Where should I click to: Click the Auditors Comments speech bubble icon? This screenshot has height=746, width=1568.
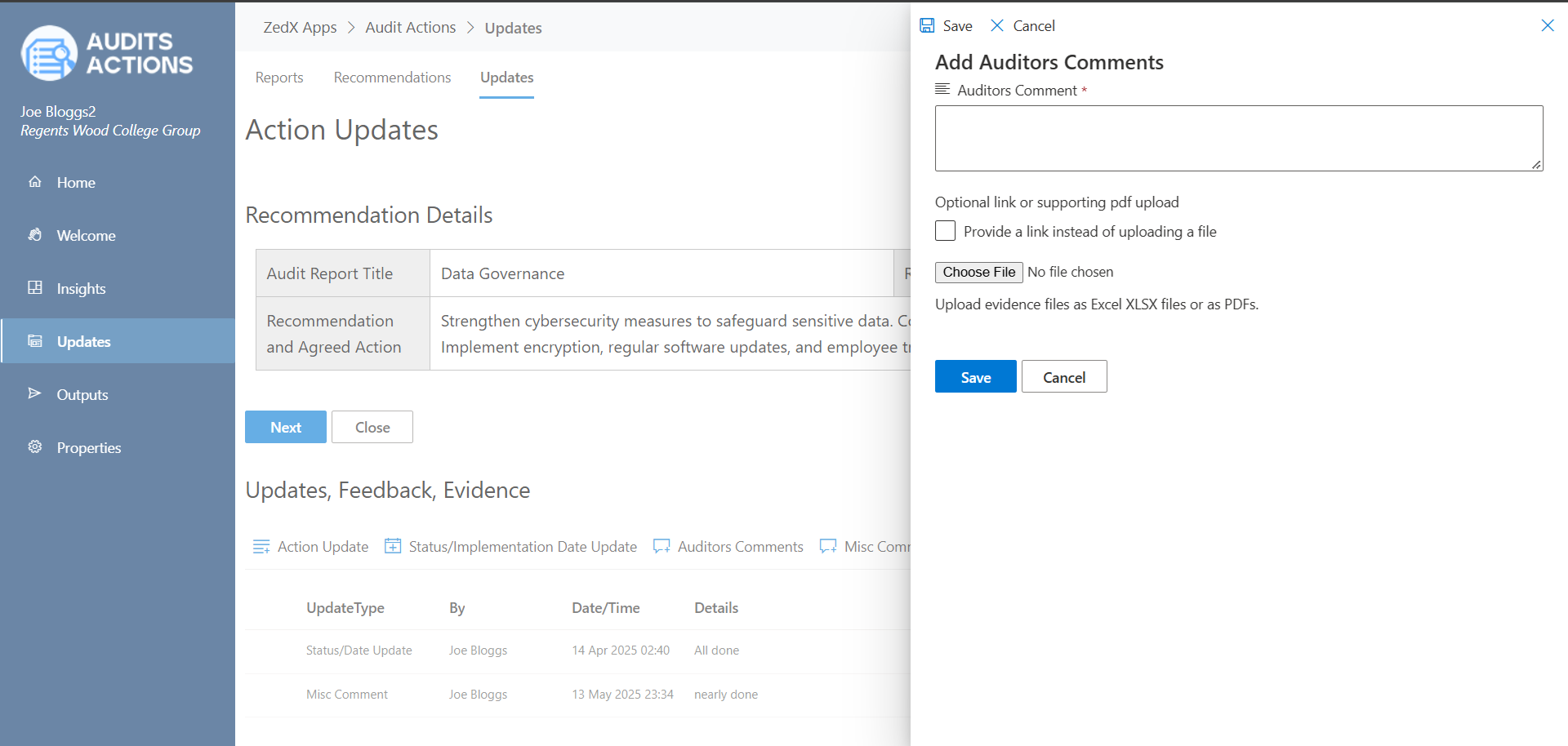pyautogui.click(x=661, y=547)
